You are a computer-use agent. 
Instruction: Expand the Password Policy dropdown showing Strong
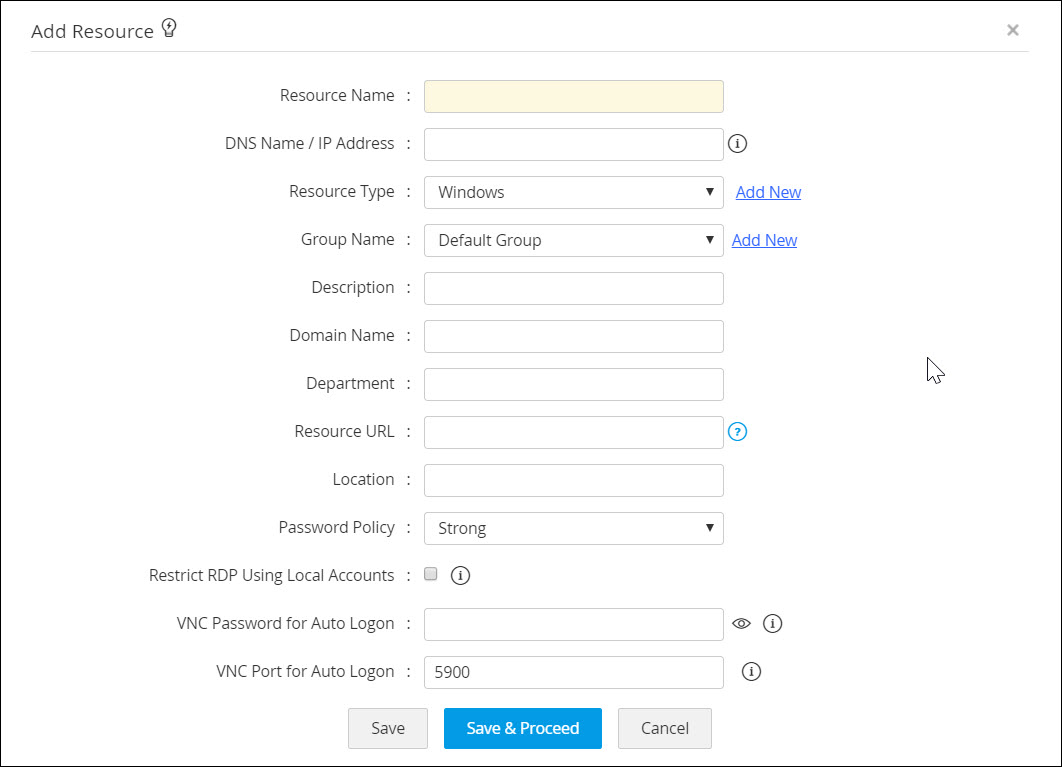[x=573, y=528]
